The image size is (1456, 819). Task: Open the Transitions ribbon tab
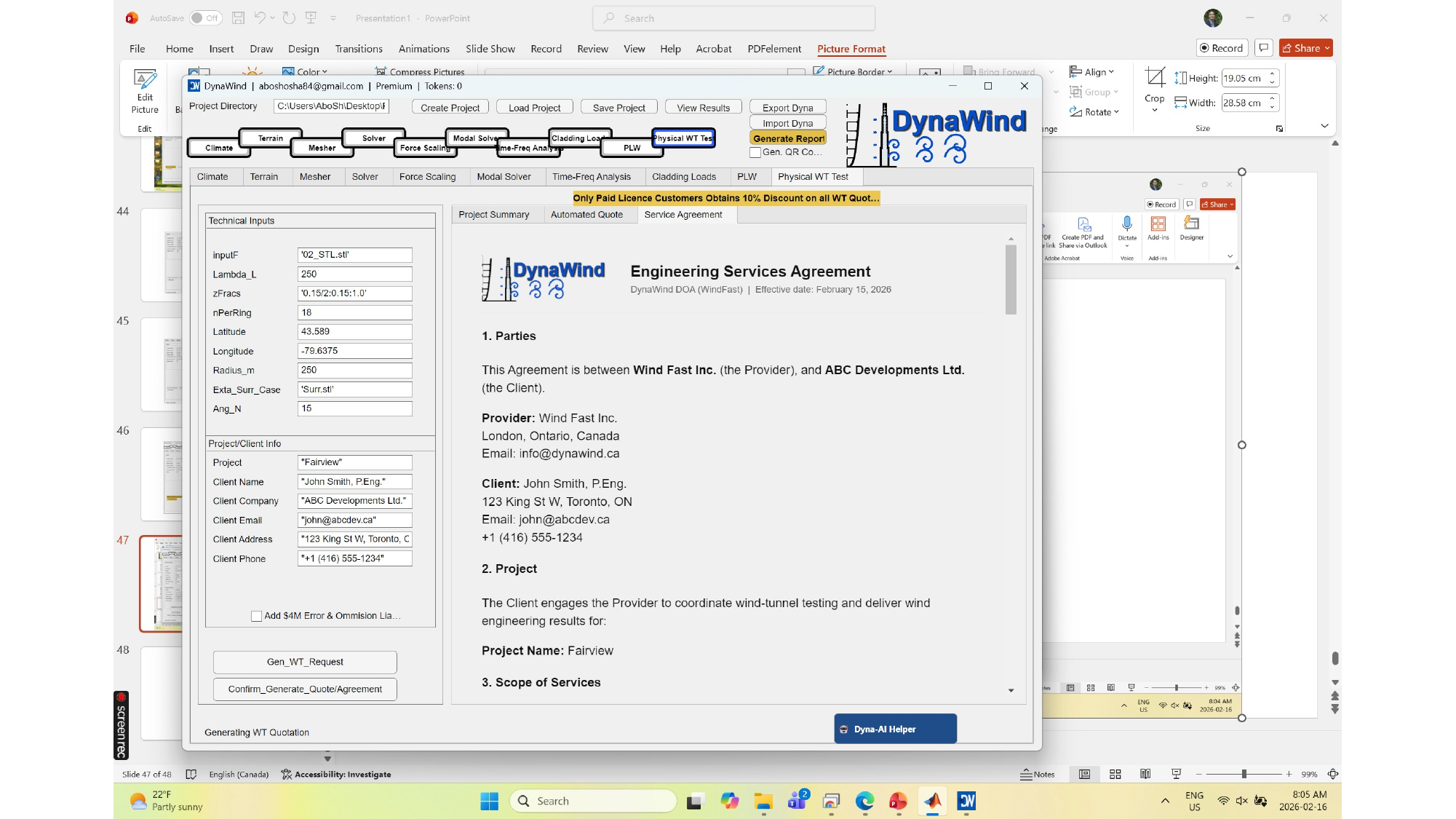coord(359,49)
